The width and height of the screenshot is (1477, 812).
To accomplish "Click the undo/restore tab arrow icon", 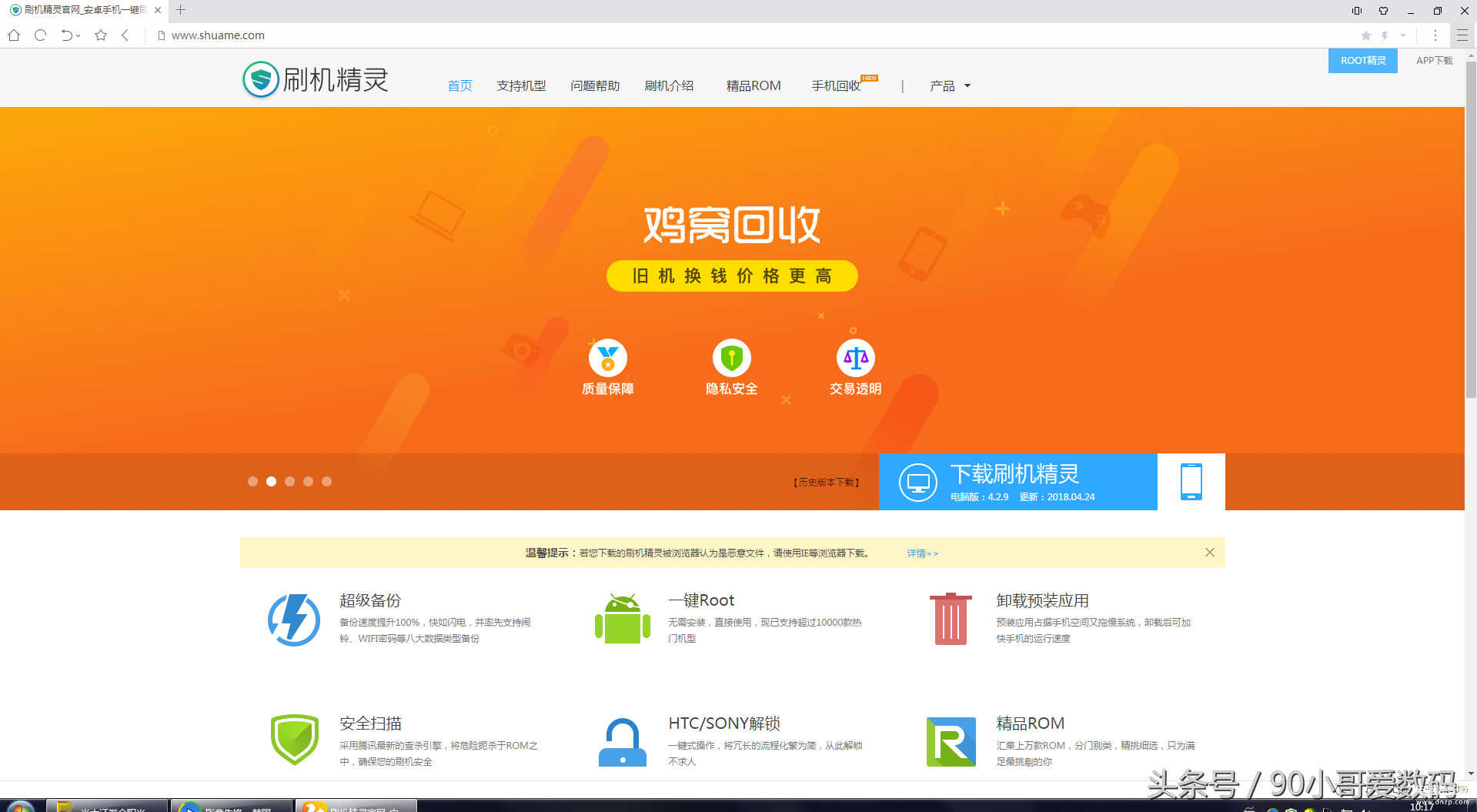I will click(x=67, y=35).
